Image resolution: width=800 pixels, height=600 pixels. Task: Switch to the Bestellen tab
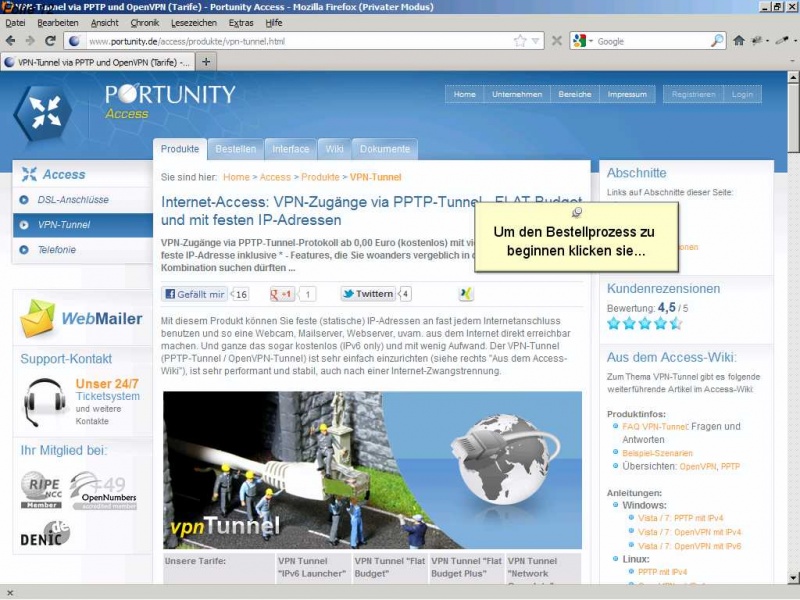click(236, 149)
